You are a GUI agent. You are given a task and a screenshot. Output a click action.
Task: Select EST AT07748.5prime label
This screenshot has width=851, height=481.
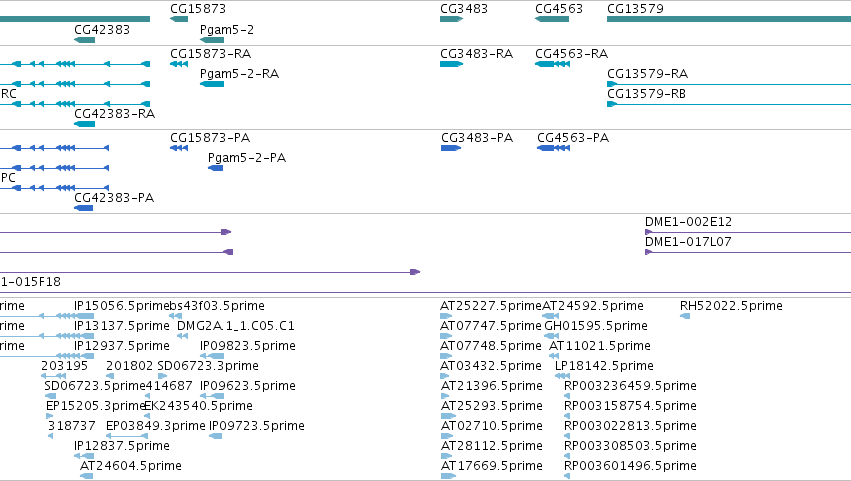(491, 346)
